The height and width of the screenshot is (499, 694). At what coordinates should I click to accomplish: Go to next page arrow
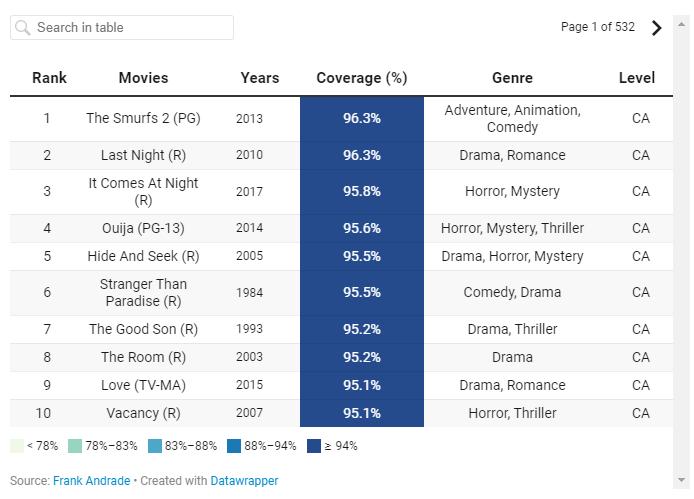(x=657, y=28)
